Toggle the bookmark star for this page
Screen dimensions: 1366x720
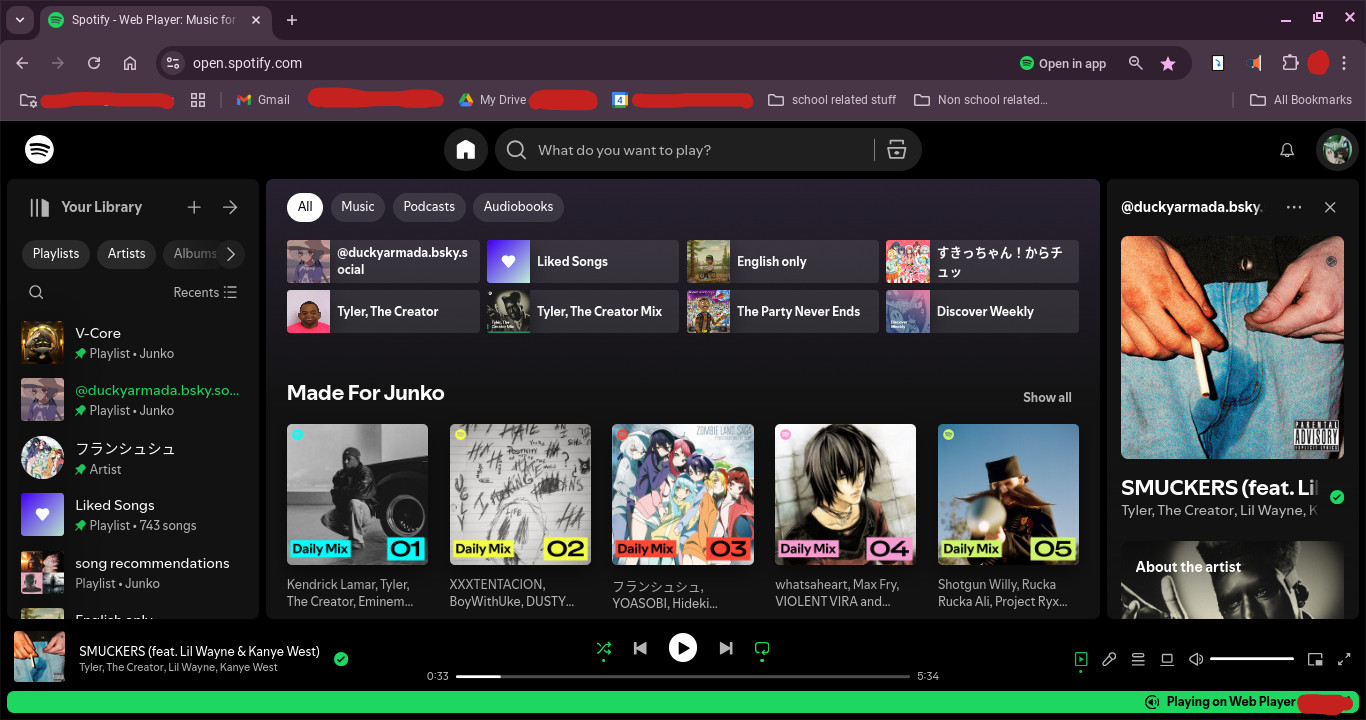1168,63
